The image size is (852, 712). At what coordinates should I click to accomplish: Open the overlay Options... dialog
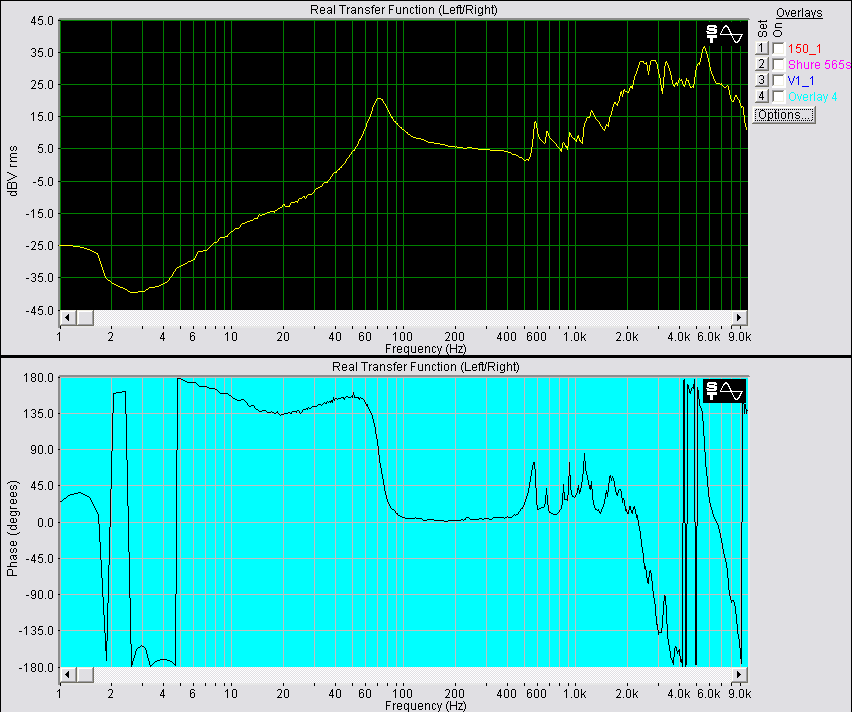pos(784,115)
